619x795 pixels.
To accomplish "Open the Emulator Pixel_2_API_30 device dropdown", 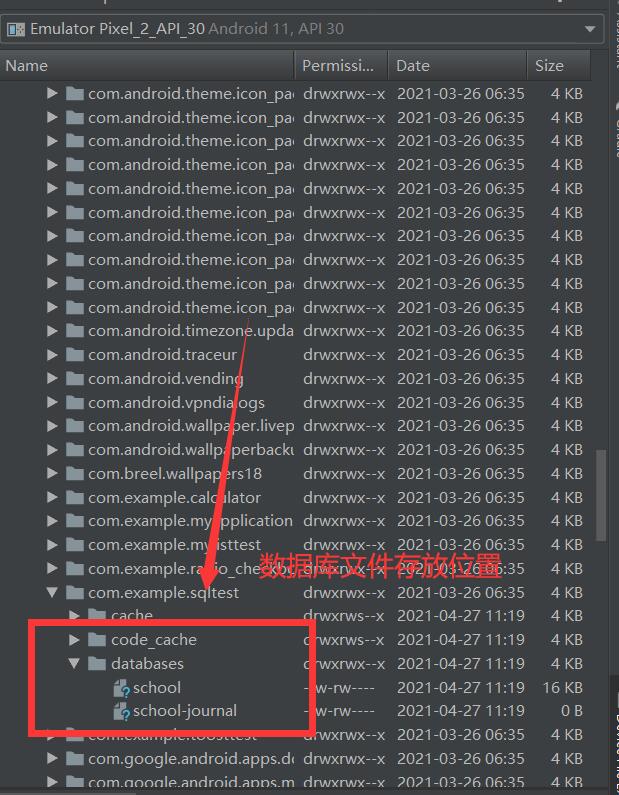I will pyautogui.click(x=302, y=29).
